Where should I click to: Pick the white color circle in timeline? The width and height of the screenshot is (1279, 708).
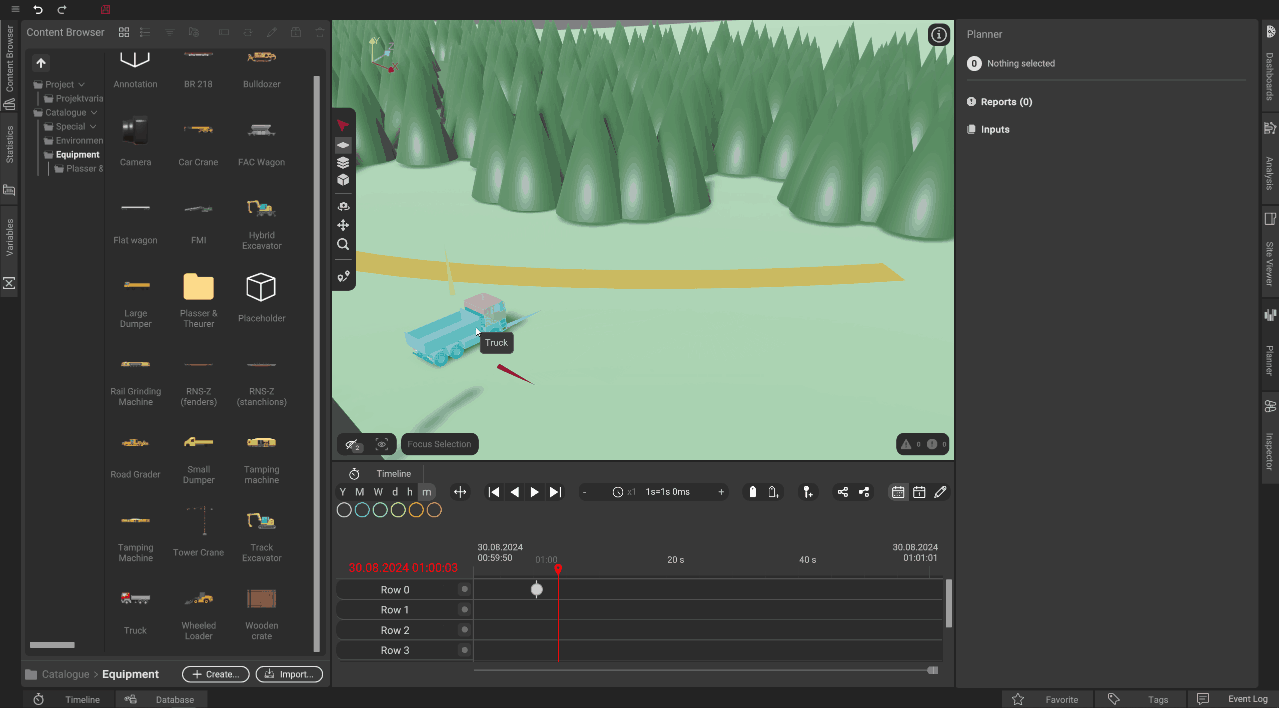pyautogui.click(x=344, y=510)
